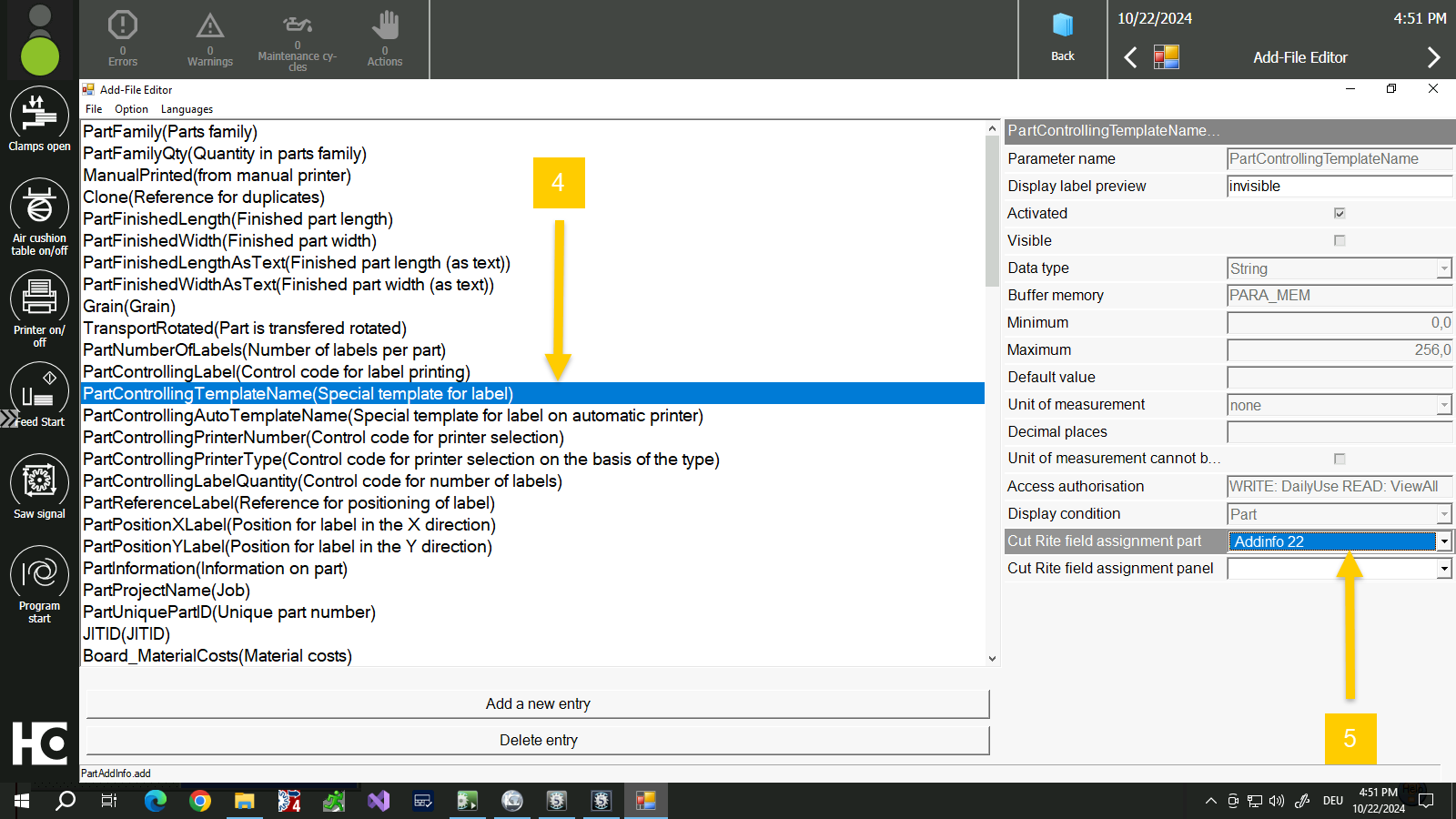
Task: Toggle Unit of measurement cannot be changed checkbox
Action: pos(1340,459)
